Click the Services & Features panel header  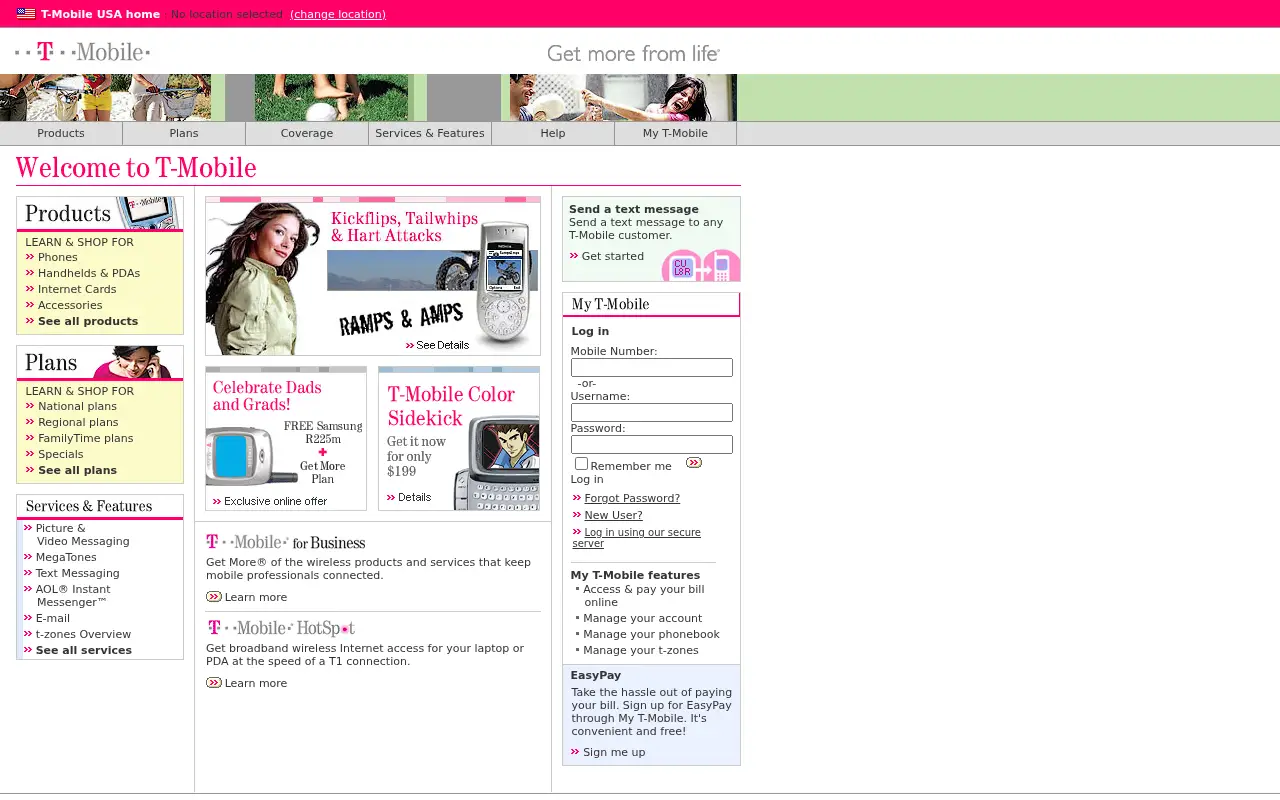click(100, 507)
